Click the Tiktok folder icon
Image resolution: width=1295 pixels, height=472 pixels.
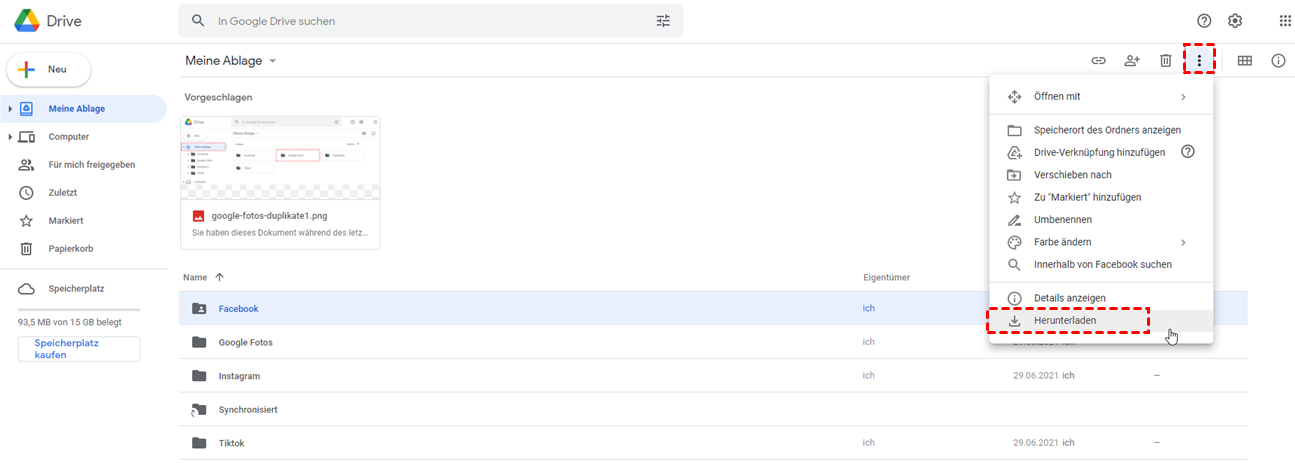[199, 443]
